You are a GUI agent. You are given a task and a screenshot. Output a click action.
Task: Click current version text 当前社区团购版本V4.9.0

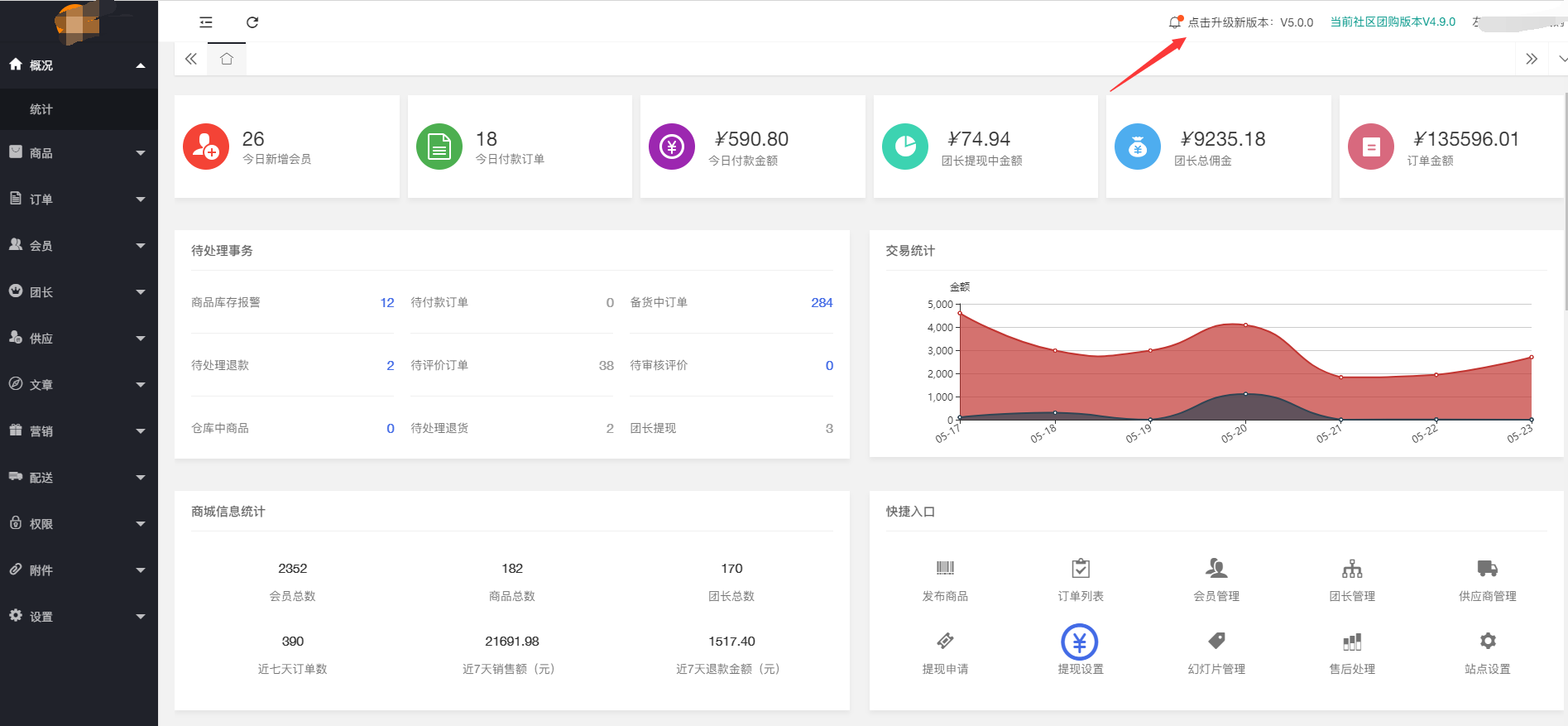coord(1393,22)
